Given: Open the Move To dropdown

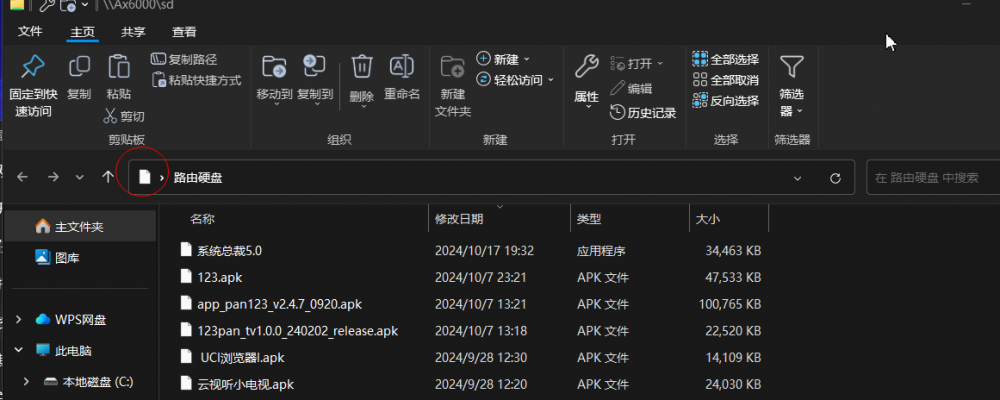Looking at the screenshot, I should coord(274,95).
